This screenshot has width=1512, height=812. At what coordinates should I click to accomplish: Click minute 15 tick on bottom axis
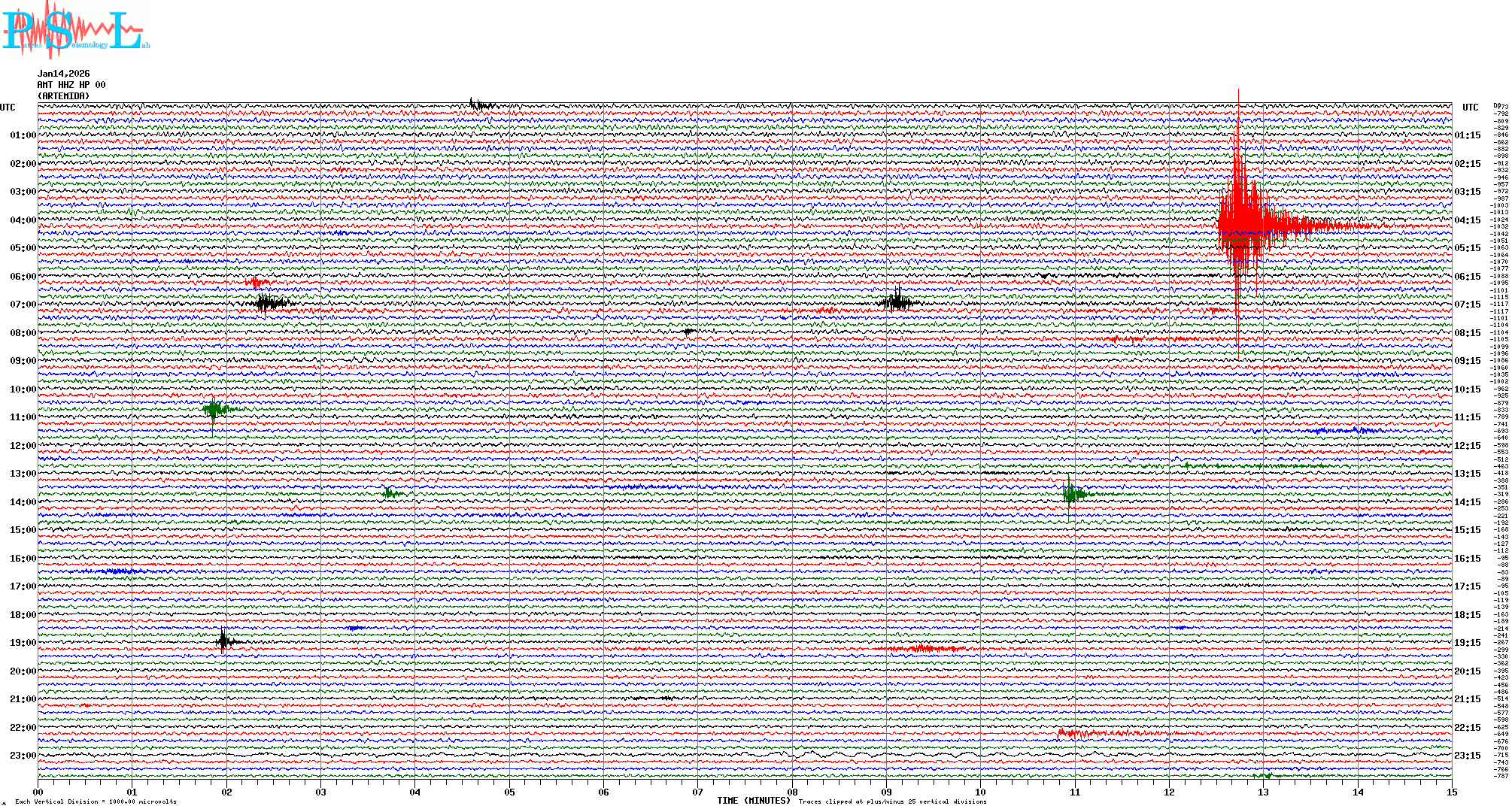pyautogui.click(x=1452, y=792)
